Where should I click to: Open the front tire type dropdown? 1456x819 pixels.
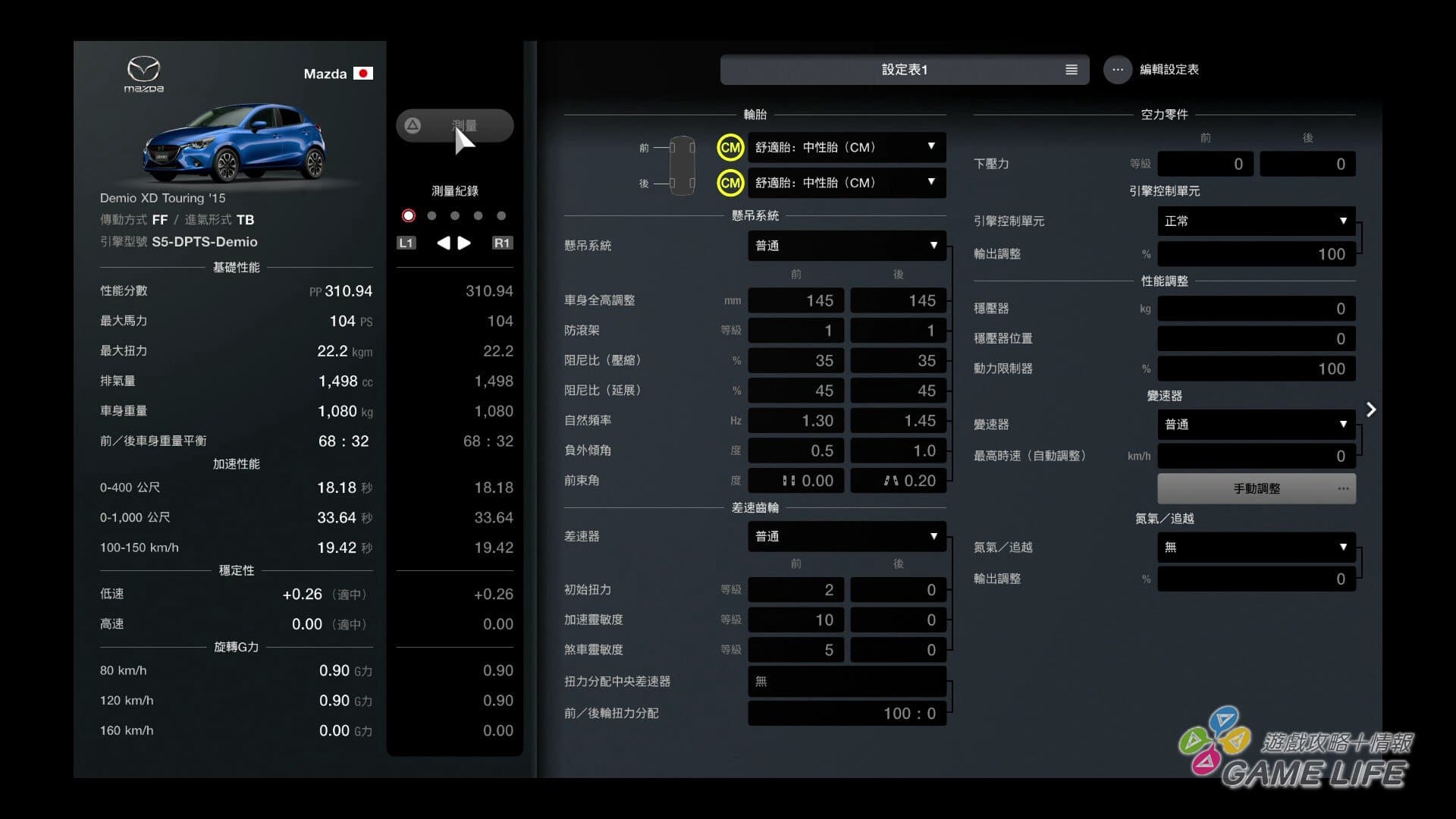click(846, 147)
